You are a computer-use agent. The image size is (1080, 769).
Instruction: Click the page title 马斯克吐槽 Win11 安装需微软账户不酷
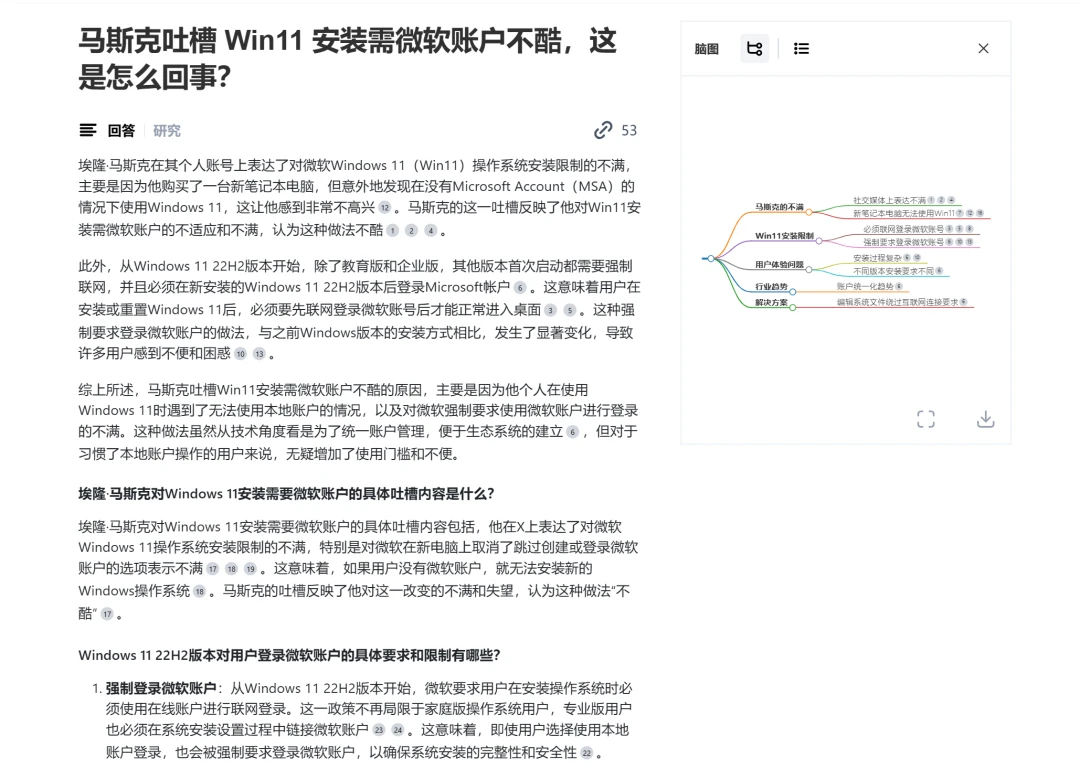(347, 58)
